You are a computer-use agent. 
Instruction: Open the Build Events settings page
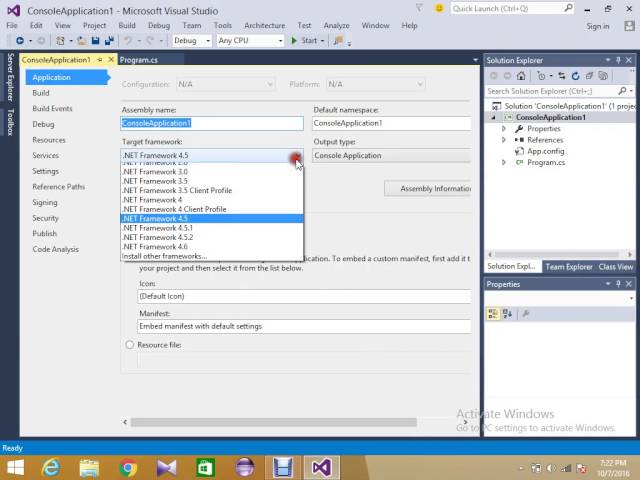[x=52, y=109]
